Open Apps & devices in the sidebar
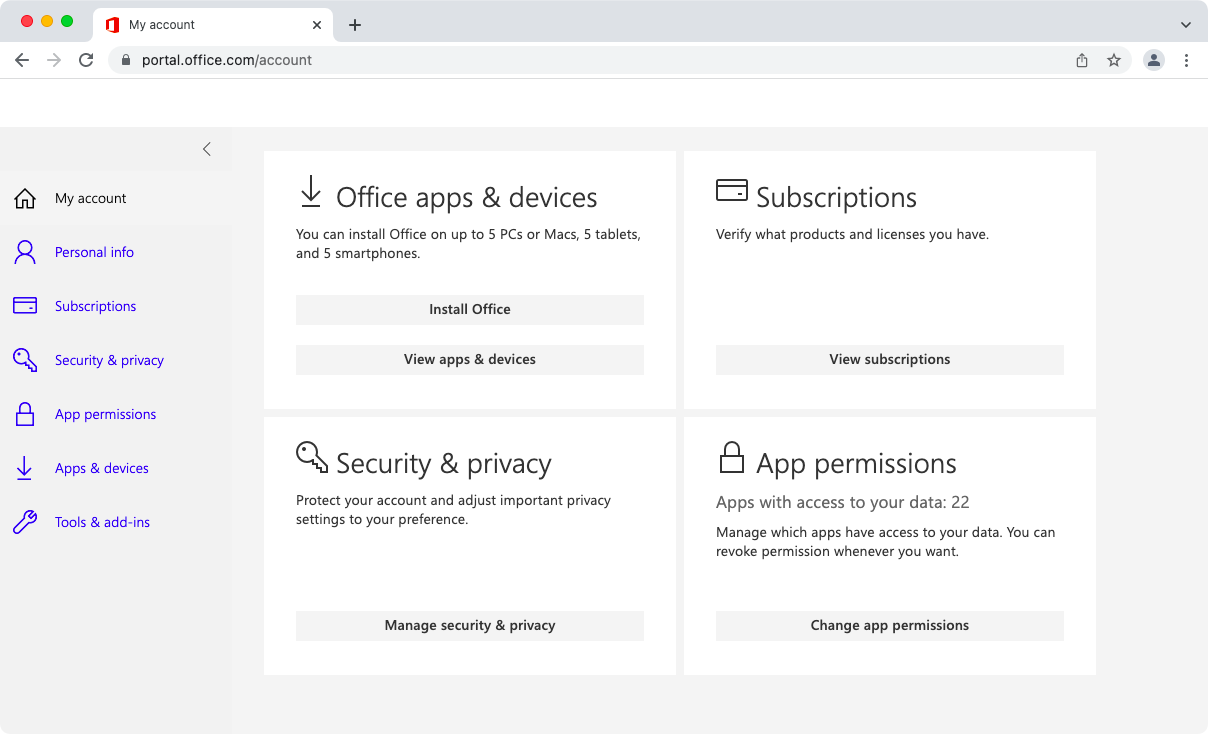 (x=102, y=468)
